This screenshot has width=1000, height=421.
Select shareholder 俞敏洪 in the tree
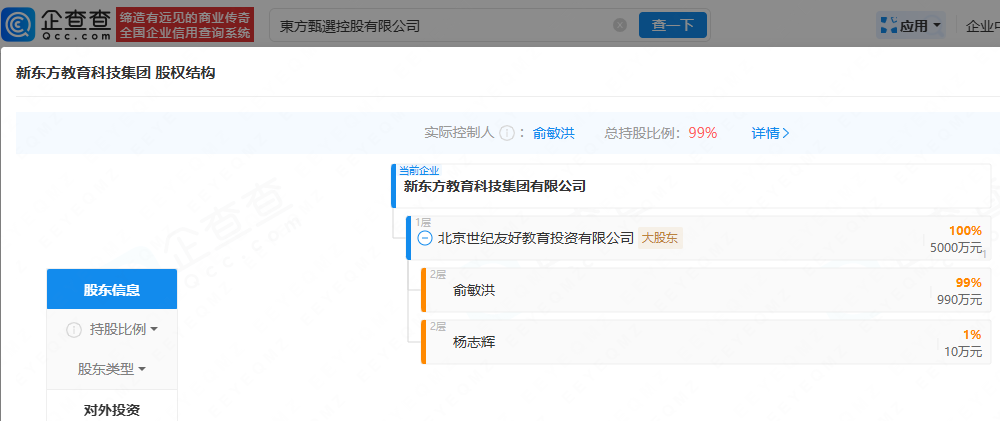click(x=474, y=291)
